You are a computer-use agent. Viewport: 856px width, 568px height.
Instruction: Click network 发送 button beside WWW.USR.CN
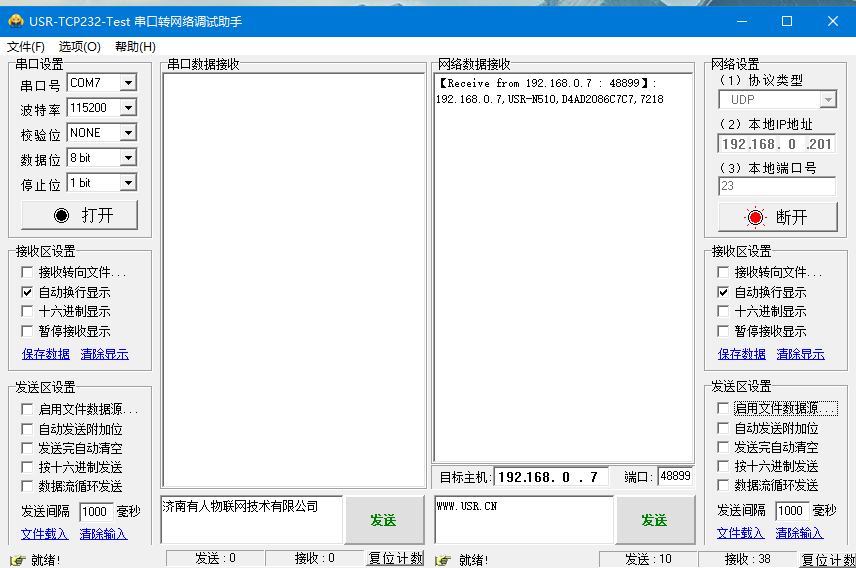coord(655,520)
